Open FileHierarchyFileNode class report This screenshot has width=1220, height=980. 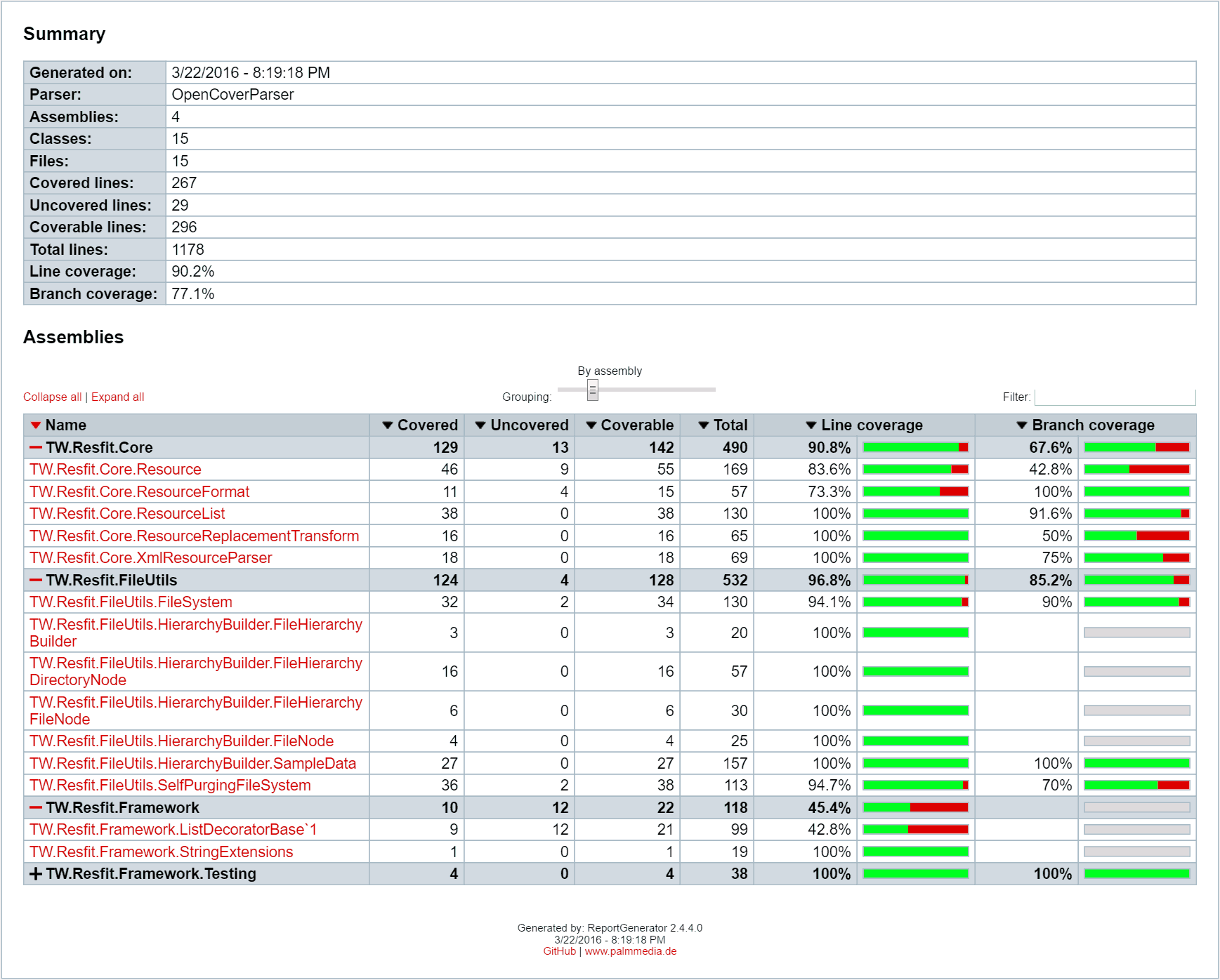pyautogui.click(x=196, y=711)
